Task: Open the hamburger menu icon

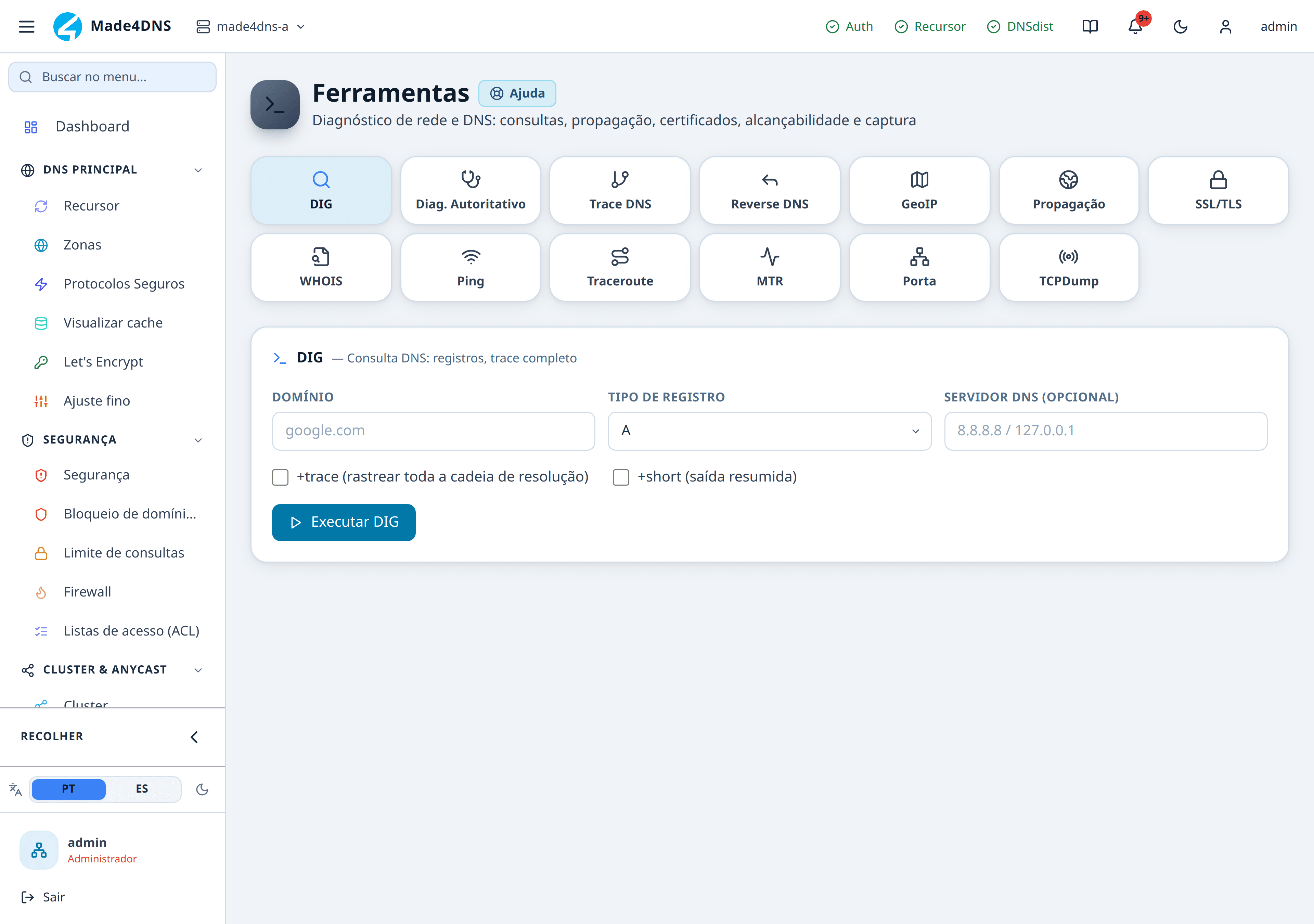Action: [26, 26]
